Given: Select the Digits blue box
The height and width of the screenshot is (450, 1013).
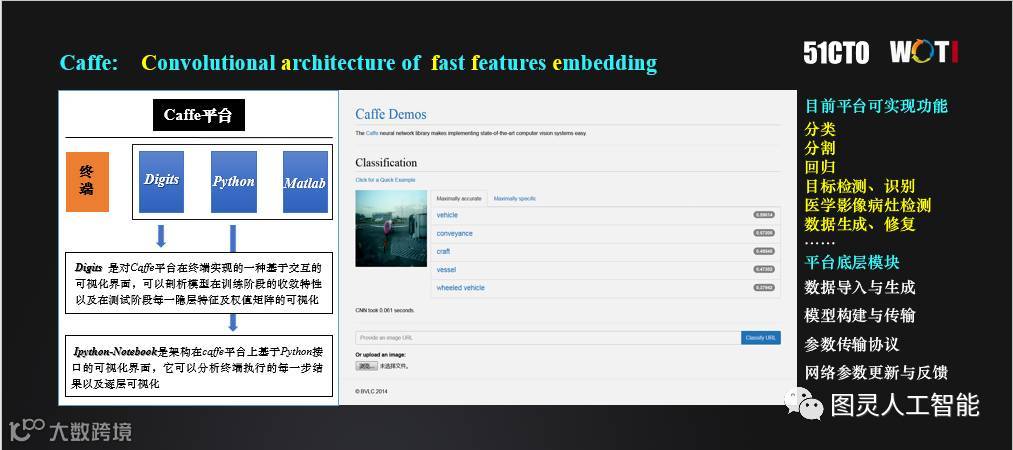Looking at the screenshot, I should [162, 181].
